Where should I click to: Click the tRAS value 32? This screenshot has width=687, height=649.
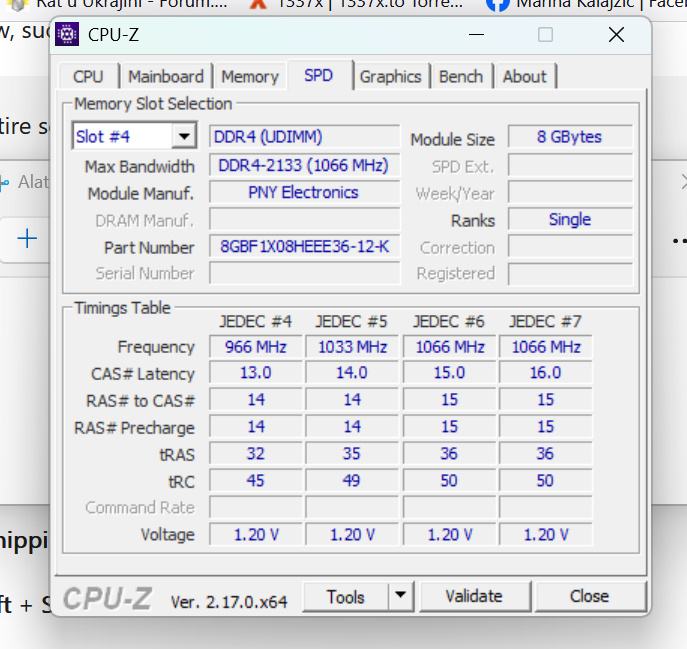pos(256,454)
